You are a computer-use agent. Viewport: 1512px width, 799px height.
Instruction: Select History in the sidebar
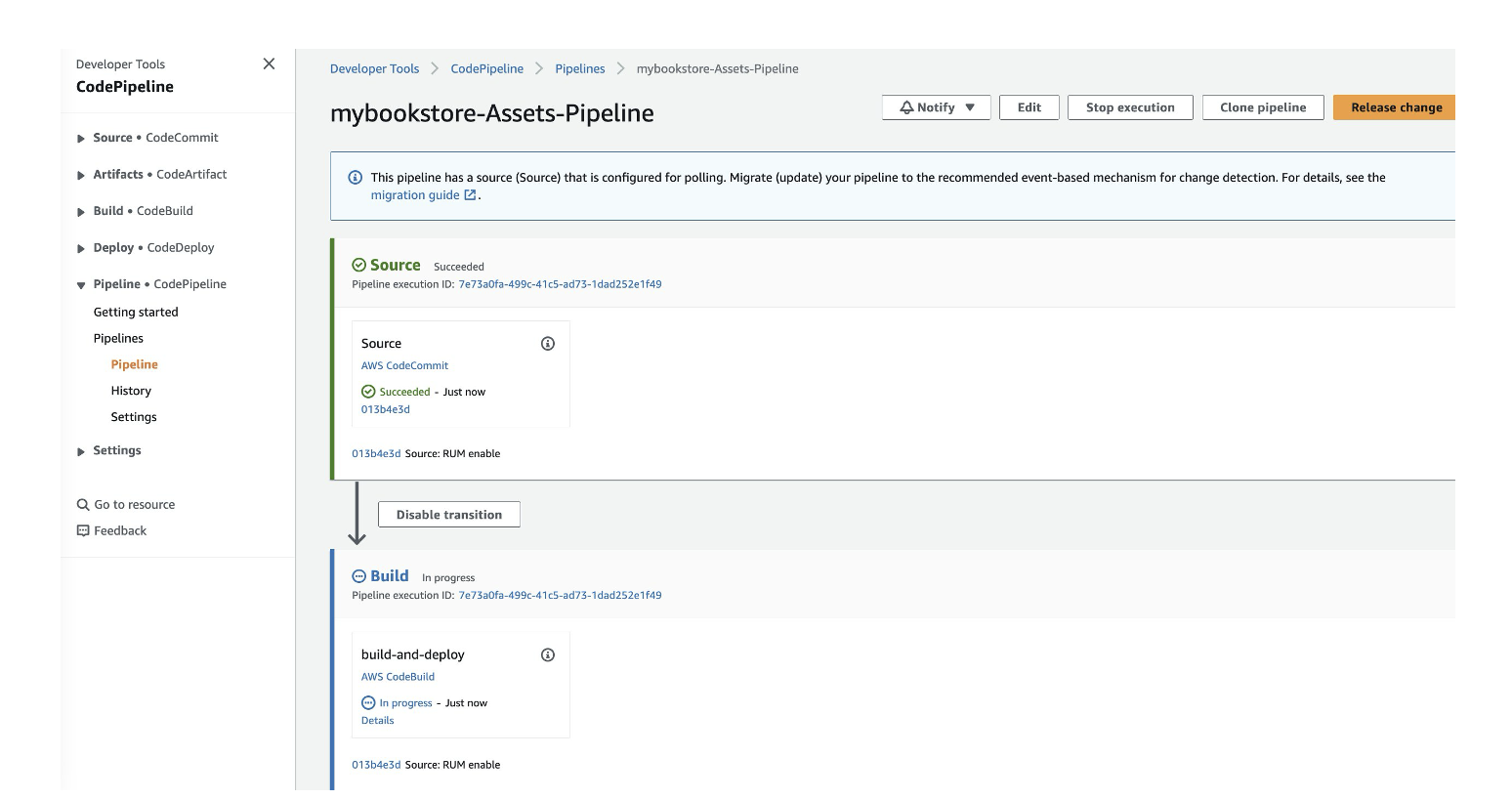coord(130,390)
